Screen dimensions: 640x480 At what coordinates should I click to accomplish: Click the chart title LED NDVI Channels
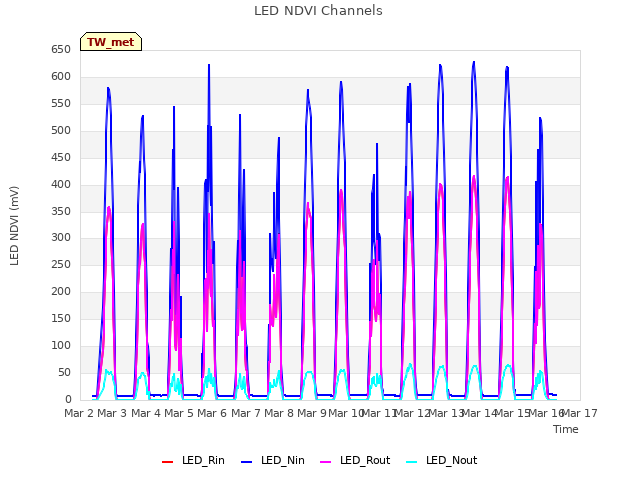click(x=318, y=11)
